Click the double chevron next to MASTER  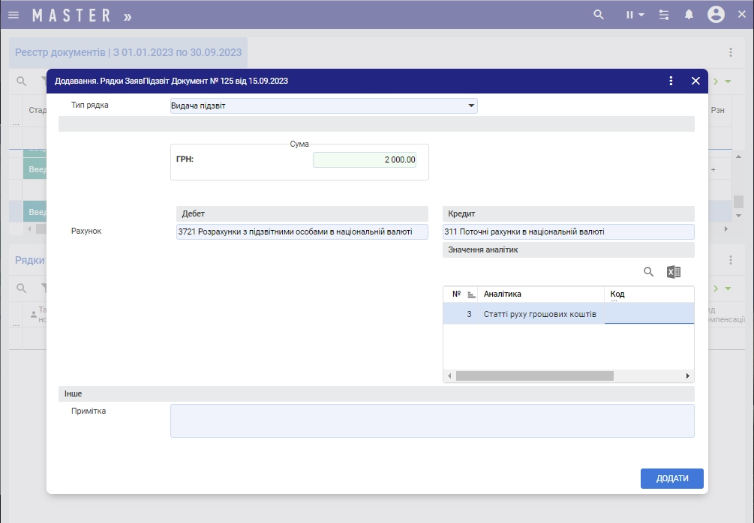point(127,16)
